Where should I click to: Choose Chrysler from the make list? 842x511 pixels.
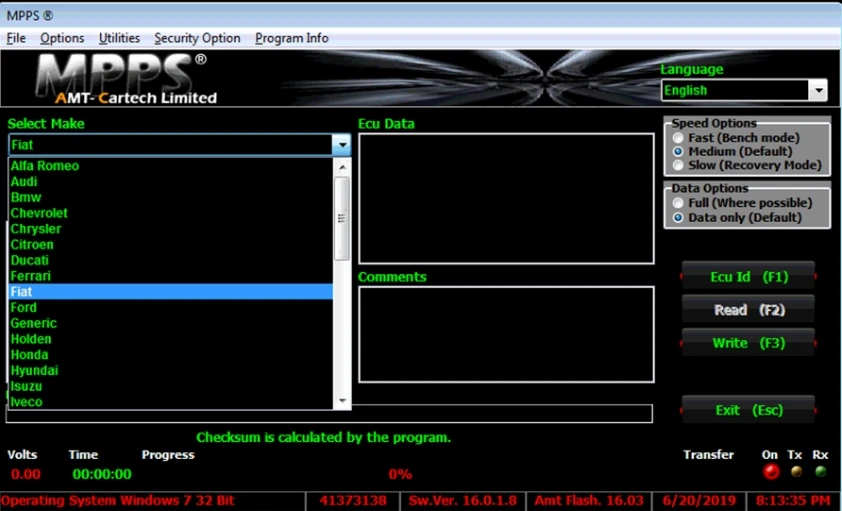[x=171, y=229]
